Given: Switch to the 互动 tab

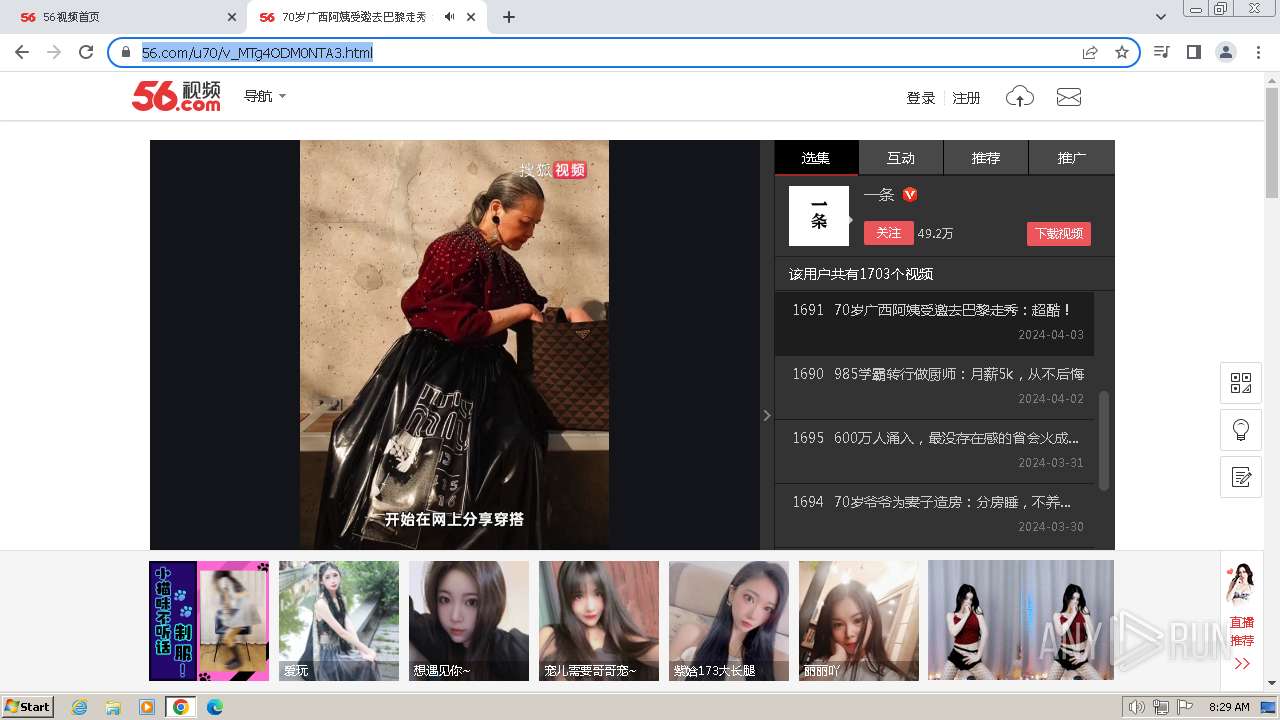Looking at the screenshot, I should [901, 158].
